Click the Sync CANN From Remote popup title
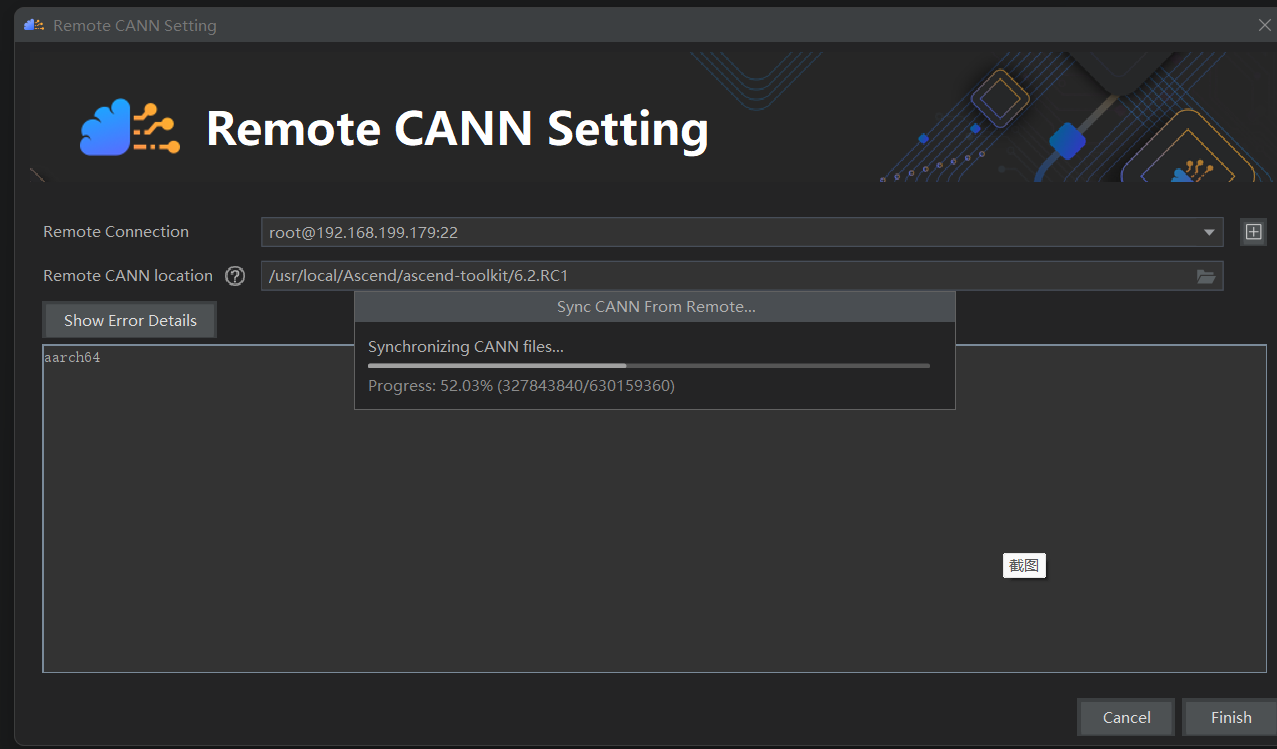The image size is (1277, 749). (x=655, y=307)
